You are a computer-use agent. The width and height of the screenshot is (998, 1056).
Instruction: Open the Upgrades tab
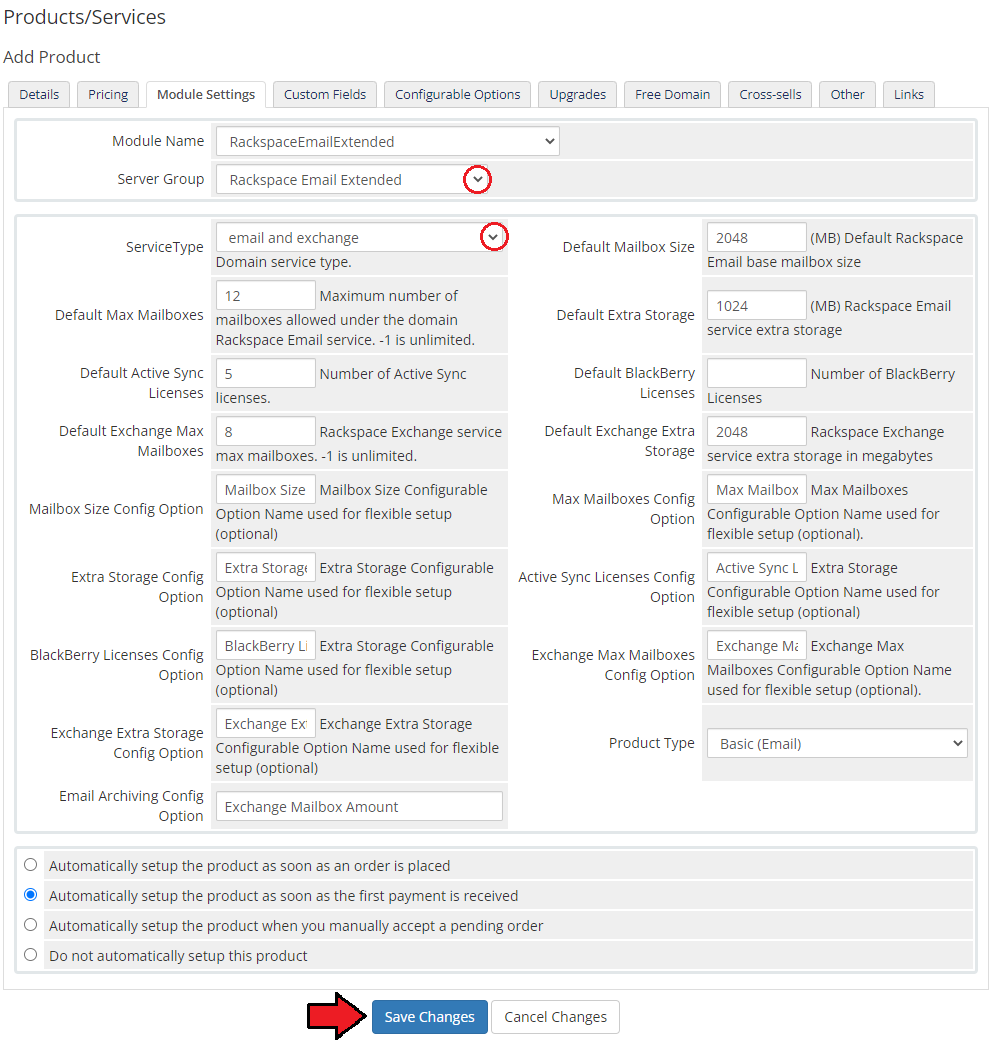pos(577,94)
